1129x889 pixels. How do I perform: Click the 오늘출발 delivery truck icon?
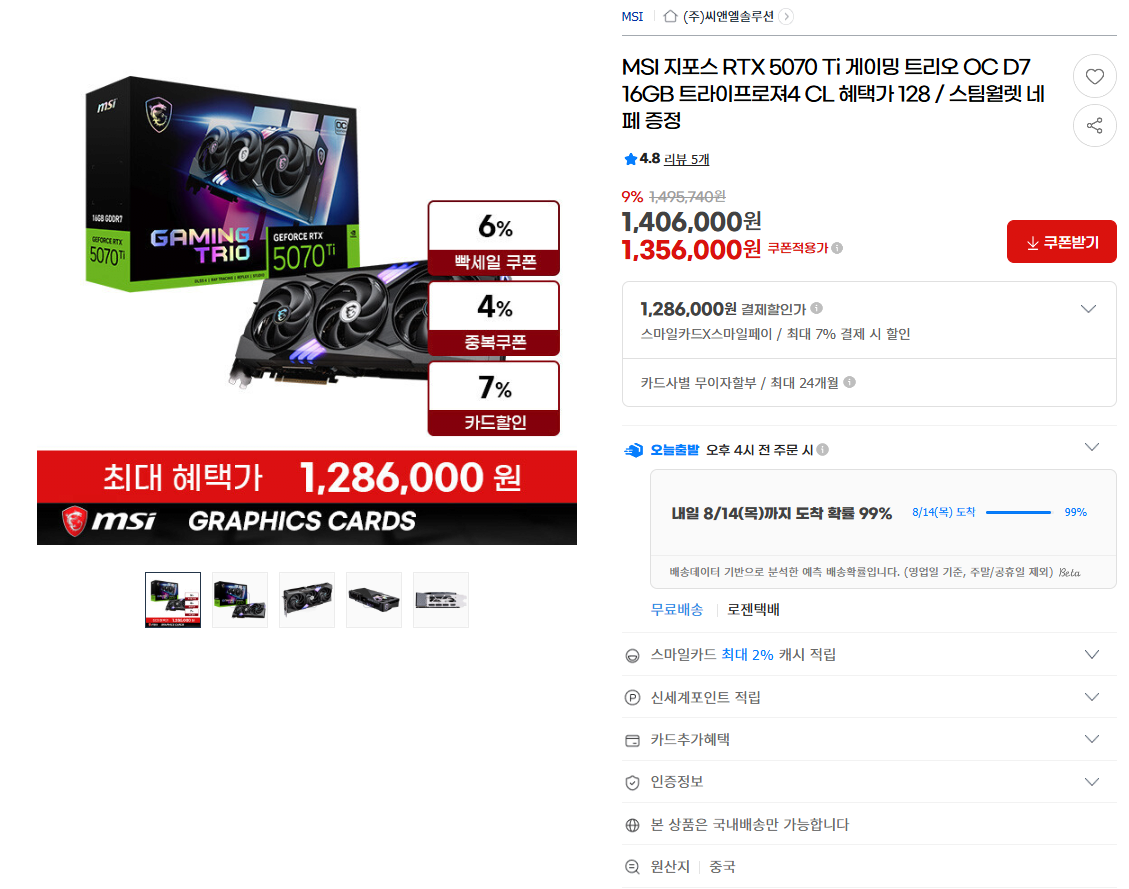click(x=633, y=450)
